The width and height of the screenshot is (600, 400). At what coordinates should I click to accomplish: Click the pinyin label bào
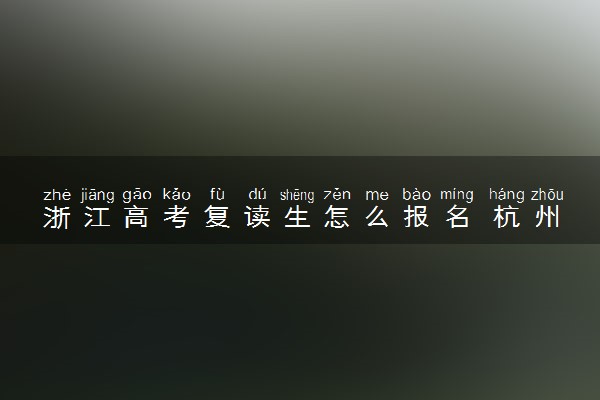(417, 194)
